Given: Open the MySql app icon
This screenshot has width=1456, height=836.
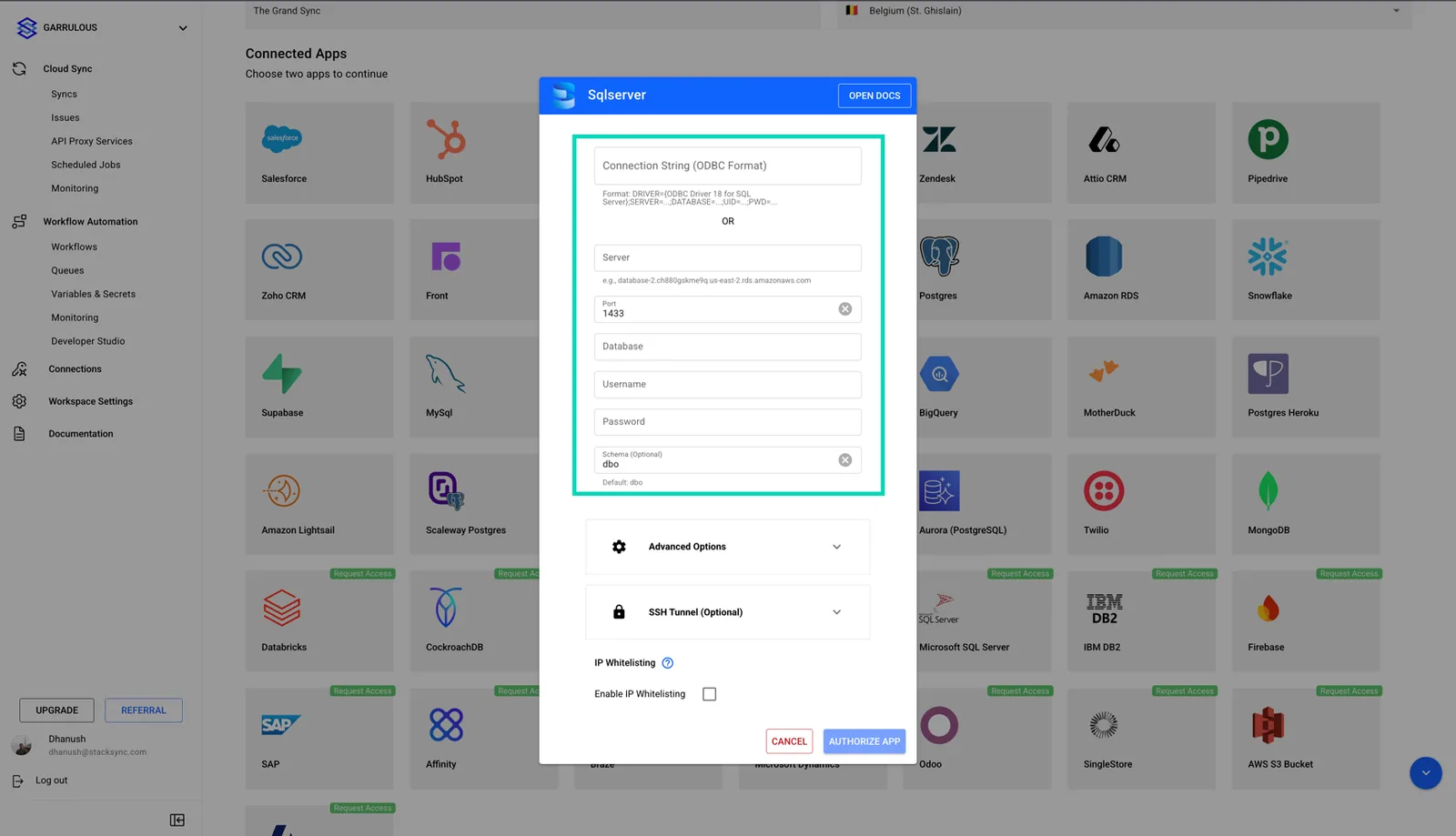Looking at the screenshot, I should [x=446, y=373].
